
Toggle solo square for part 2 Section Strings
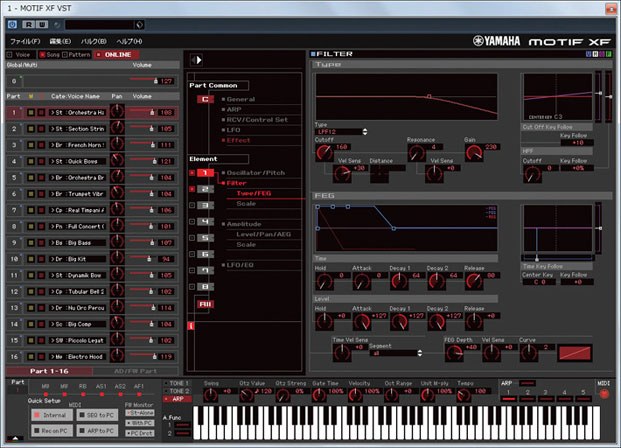point(41,129)
